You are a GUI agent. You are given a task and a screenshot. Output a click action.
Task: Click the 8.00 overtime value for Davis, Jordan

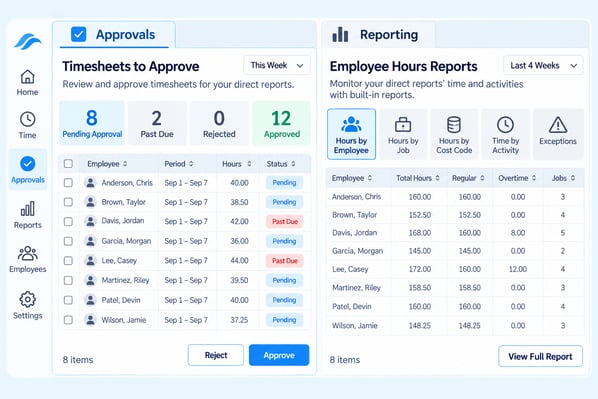518,233
